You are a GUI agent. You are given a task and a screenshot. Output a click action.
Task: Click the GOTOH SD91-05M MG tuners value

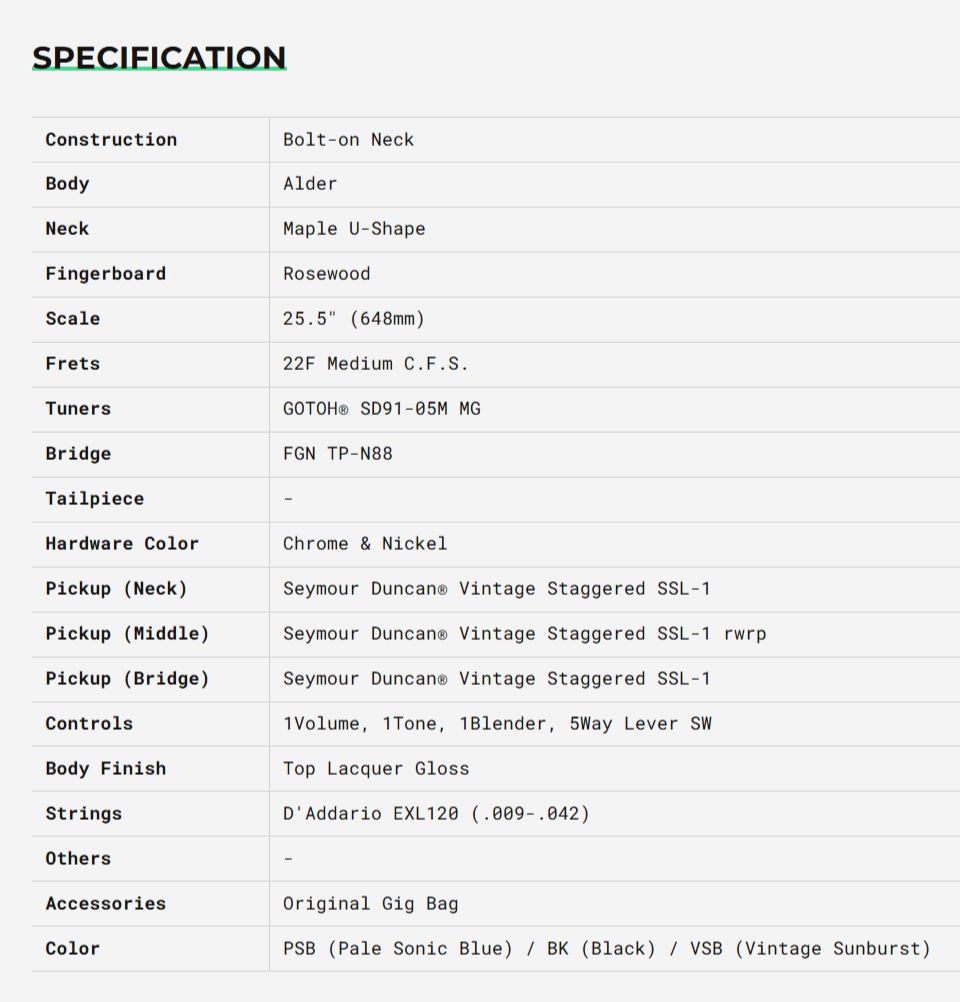pyautogui.click(x=381, y=409)
